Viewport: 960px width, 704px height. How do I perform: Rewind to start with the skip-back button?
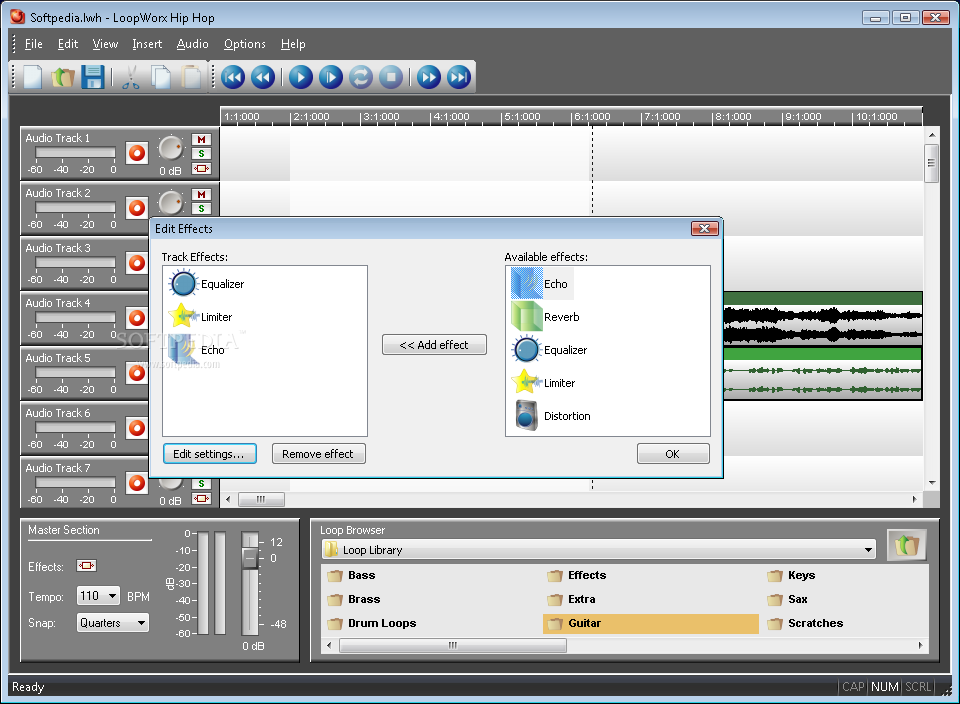click(x=233, y=77)
